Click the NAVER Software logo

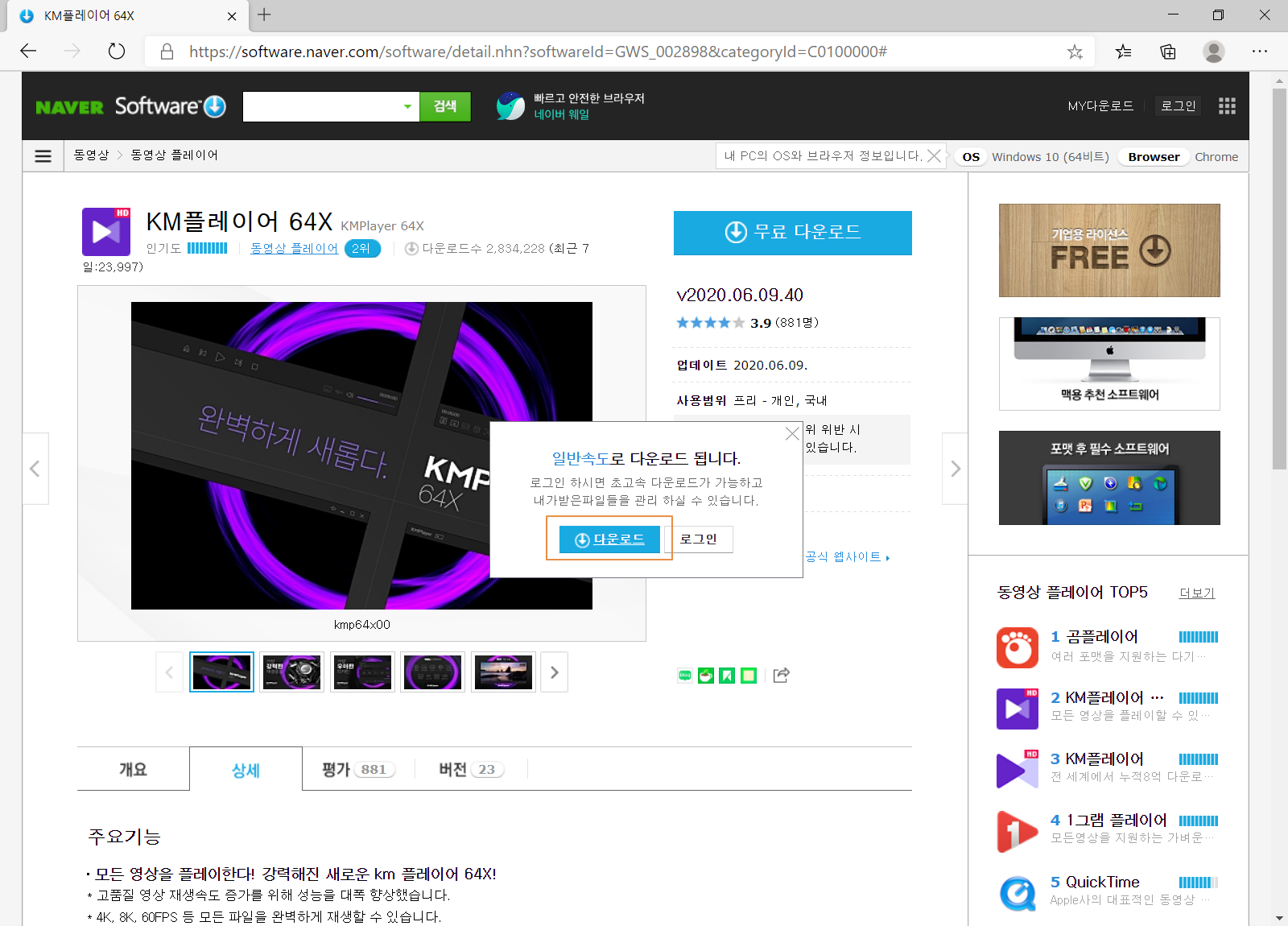point(131,106)
